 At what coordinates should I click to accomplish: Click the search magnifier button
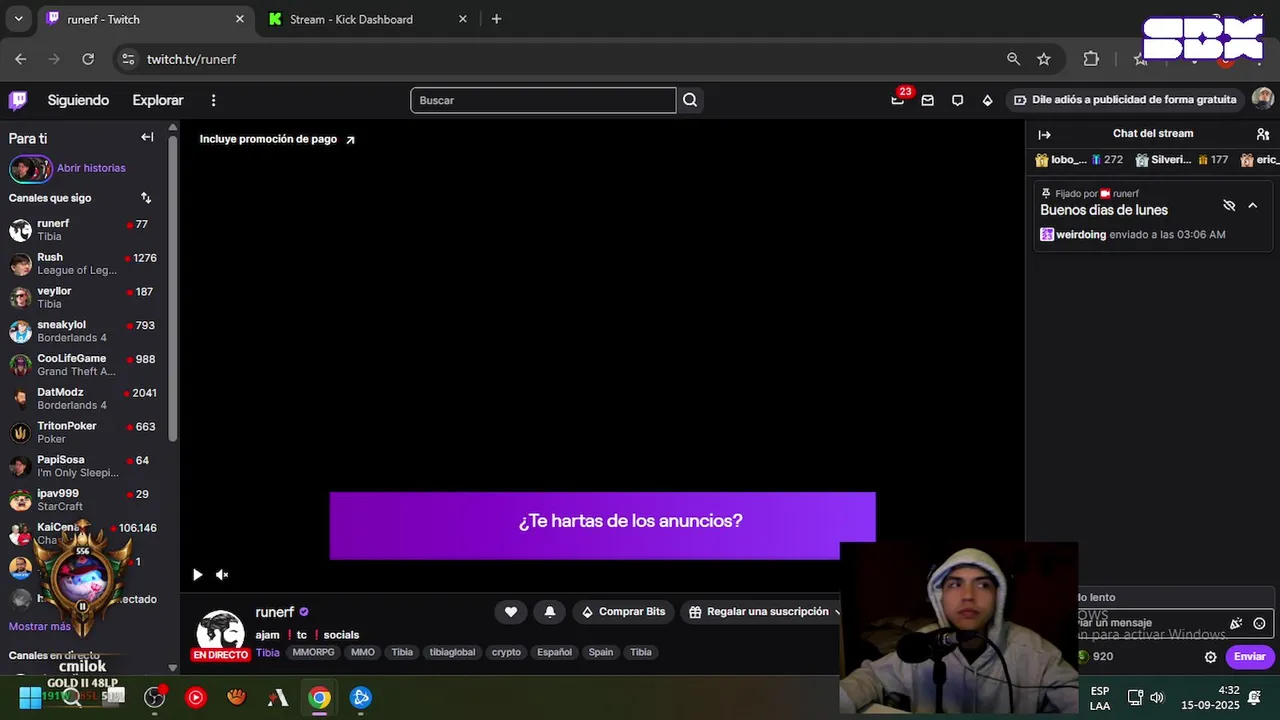pyautogui.click(x=690, y=100)
